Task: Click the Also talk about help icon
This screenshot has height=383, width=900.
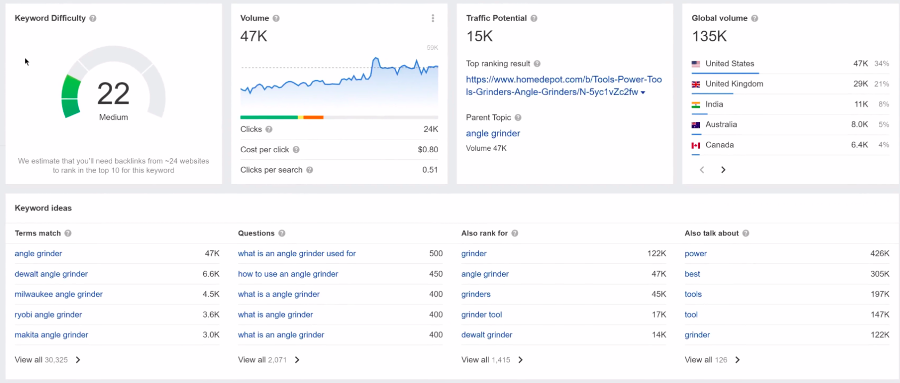Action: coord(745,234)
